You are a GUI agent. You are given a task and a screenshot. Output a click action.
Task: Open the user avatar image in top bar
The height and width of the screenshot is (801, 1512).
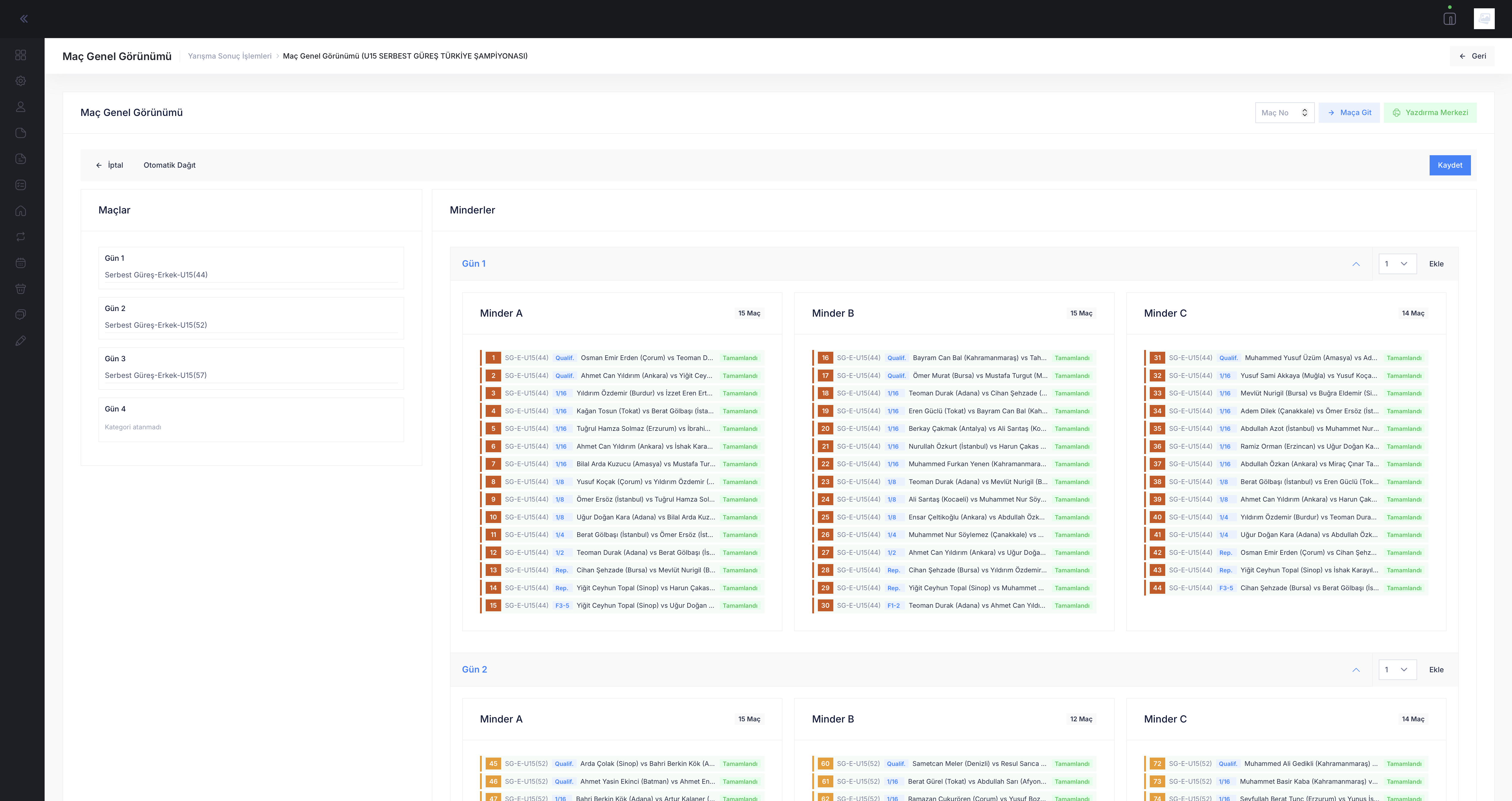[x=1484, y=19]
